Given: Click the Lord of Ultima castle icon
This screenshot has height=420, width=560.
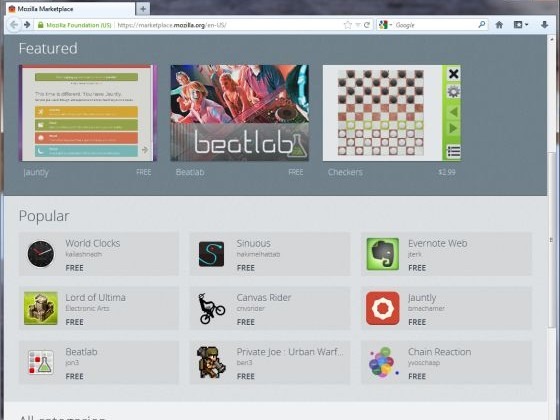Looking at the screenshot, I should coord(41,308).
